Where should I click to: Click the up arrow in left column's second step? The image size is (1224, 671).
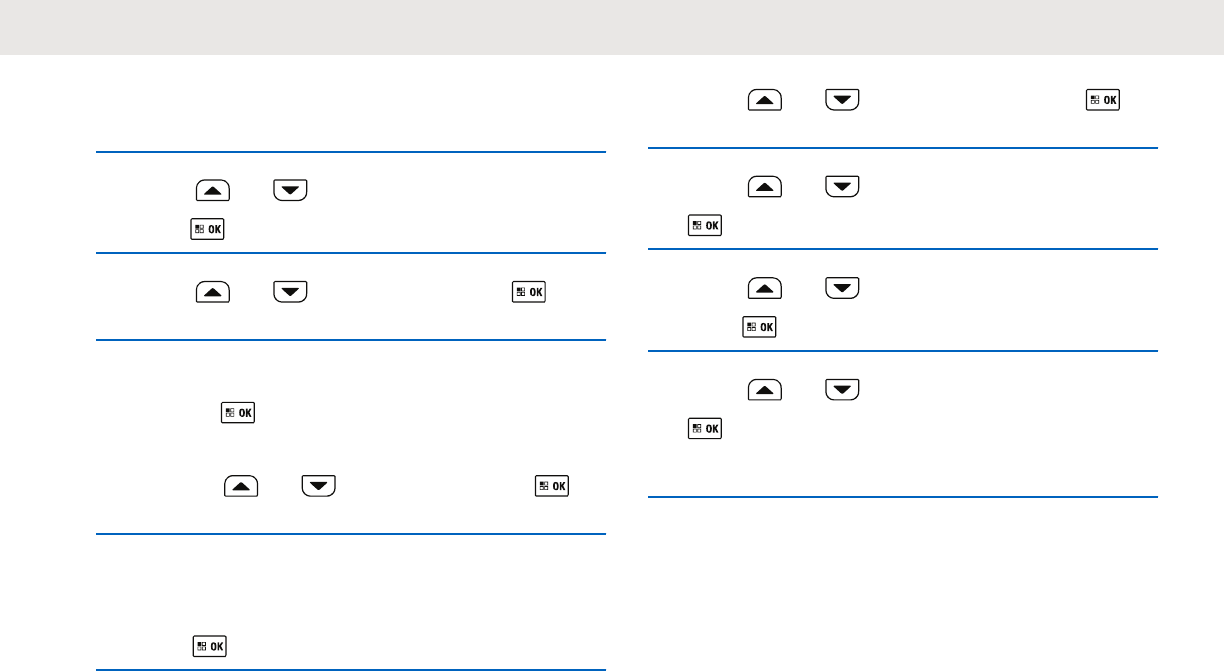point(214,292)
